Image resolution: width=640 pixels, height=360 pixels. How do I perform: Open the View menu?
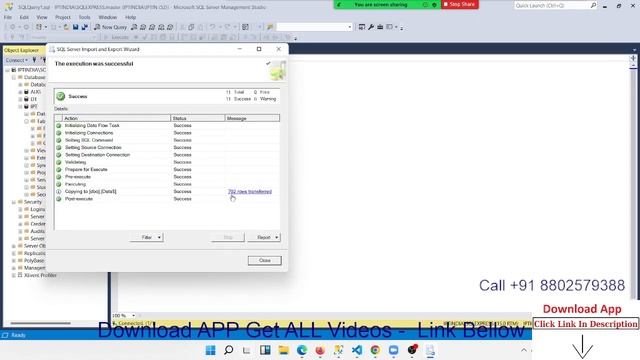pos(42,17)
